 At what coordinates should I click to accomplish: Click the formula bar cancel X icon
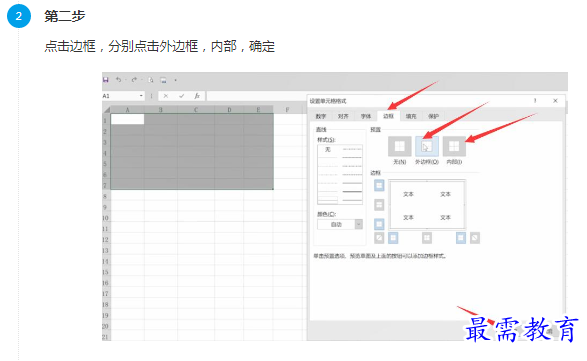pyautogui.click(x=165, y=96)
